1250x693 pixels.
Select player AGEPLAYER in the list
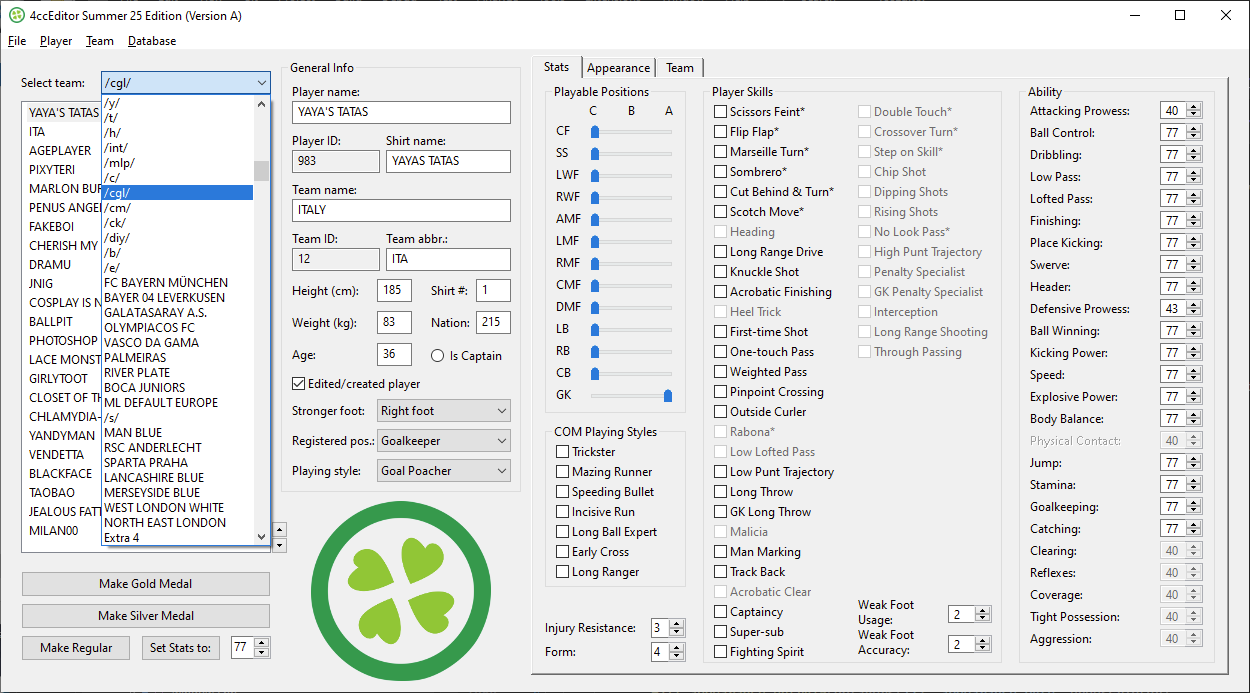[x=60, y=151]
